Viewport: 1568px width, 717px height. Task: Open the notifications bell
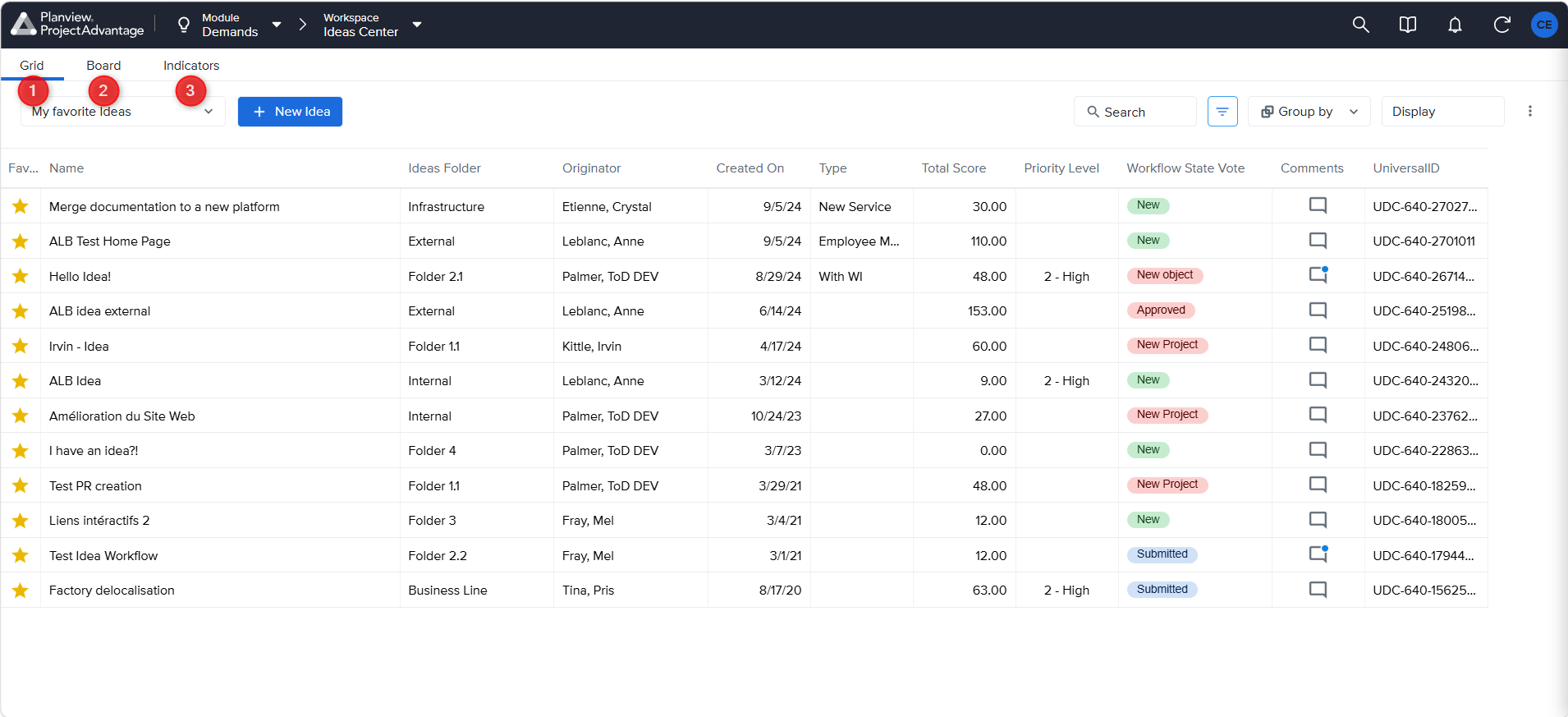point(1455,25)
